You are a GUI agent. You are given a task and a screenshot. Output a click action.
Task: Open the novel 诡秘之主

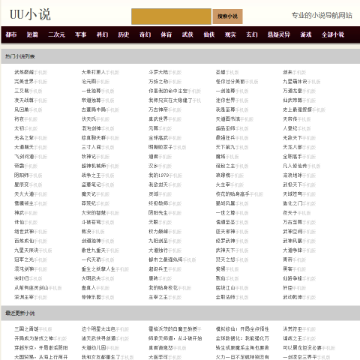[x=225, y=166]
